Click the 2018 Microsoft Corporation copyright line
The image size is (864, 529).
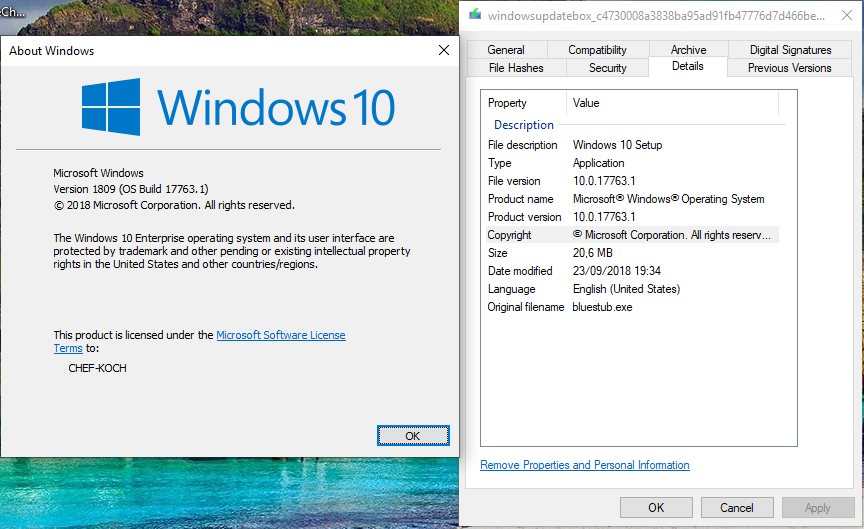tap(174, 205)
